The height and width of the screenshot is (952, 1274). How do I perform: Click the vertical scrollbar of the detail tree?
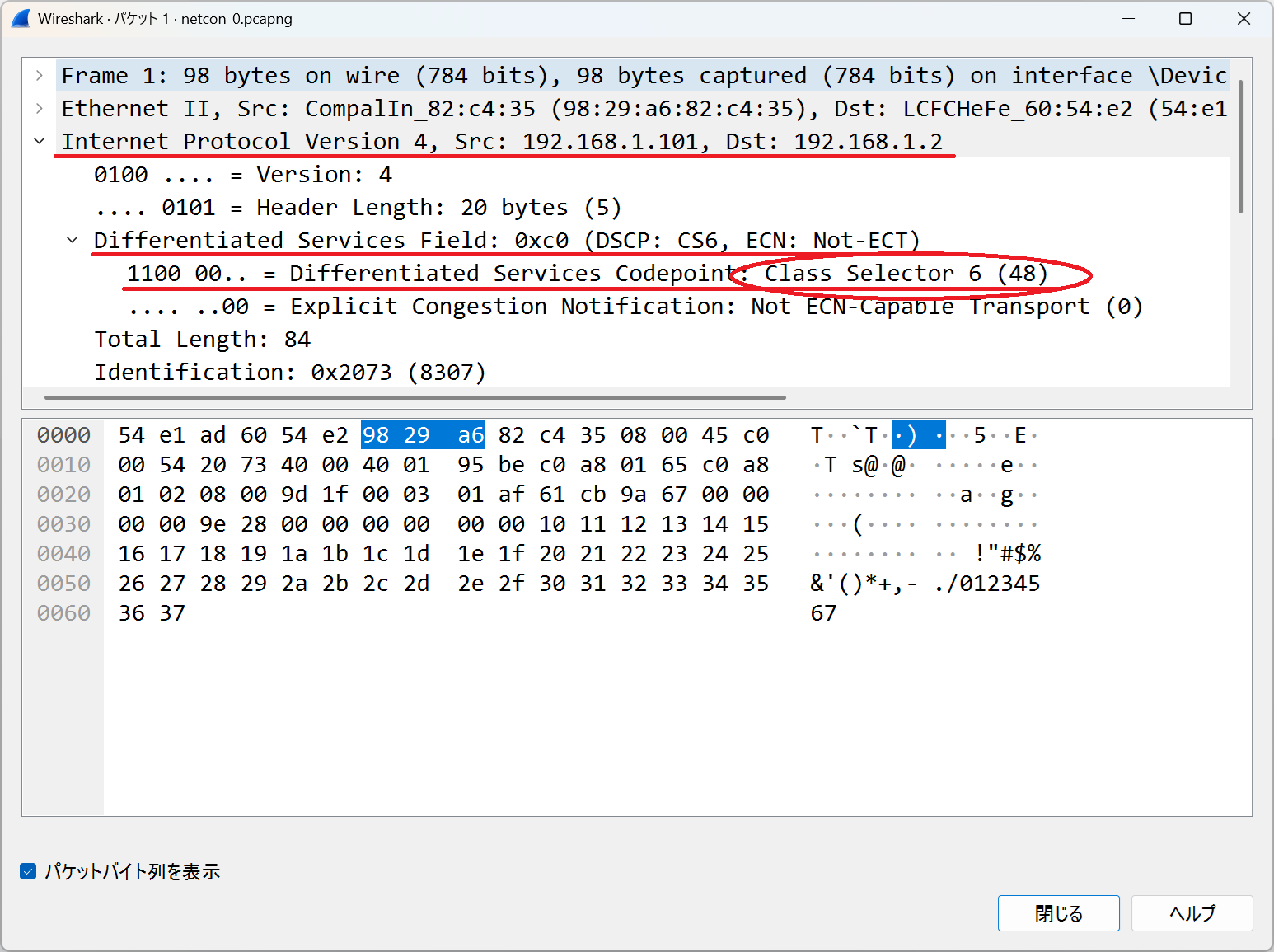(1240, 147)
